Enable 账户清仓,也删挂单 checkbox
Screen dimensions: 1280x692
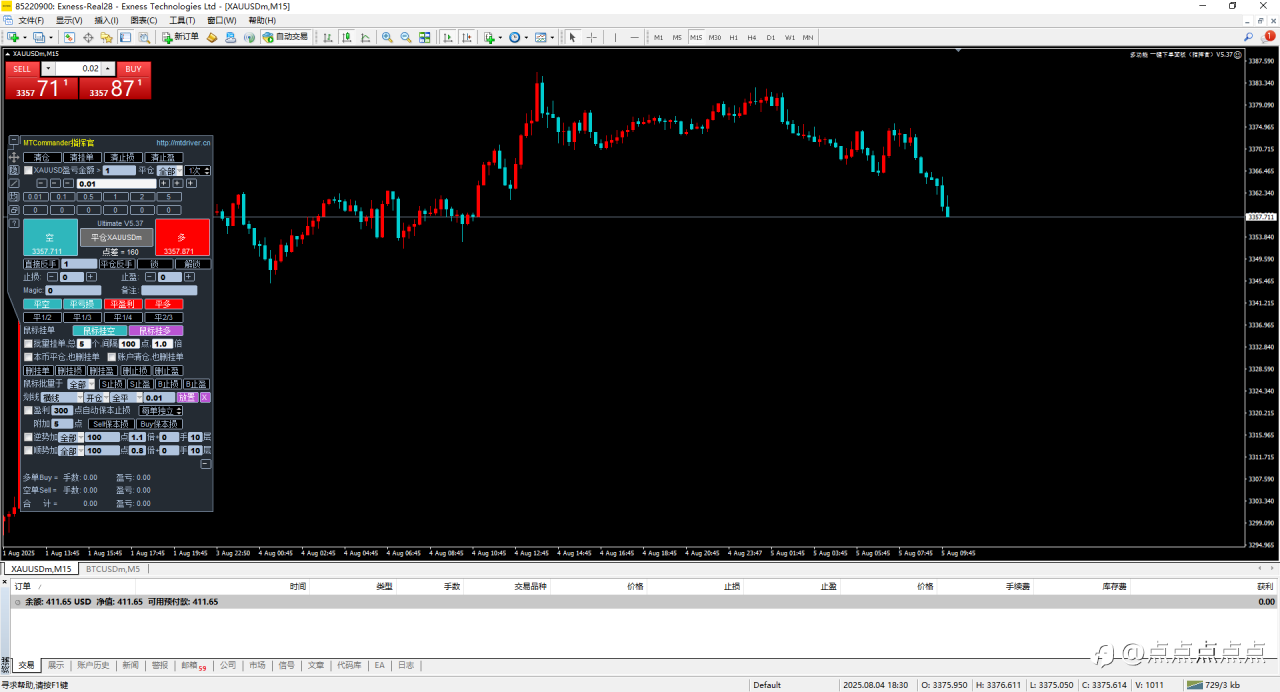pyautogui.click(x=112, y=357)
